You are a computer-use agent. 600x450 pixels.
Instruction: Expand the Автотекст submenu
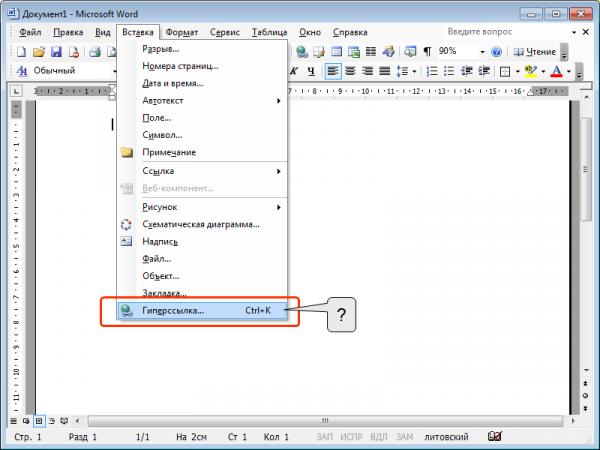coord(202,101)
